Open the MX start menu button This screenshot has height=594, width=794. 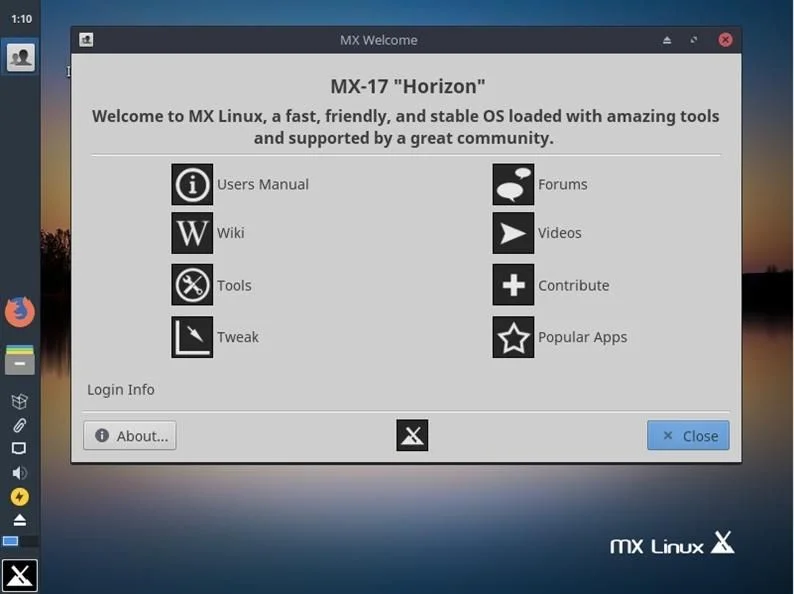tap(20, 576)
